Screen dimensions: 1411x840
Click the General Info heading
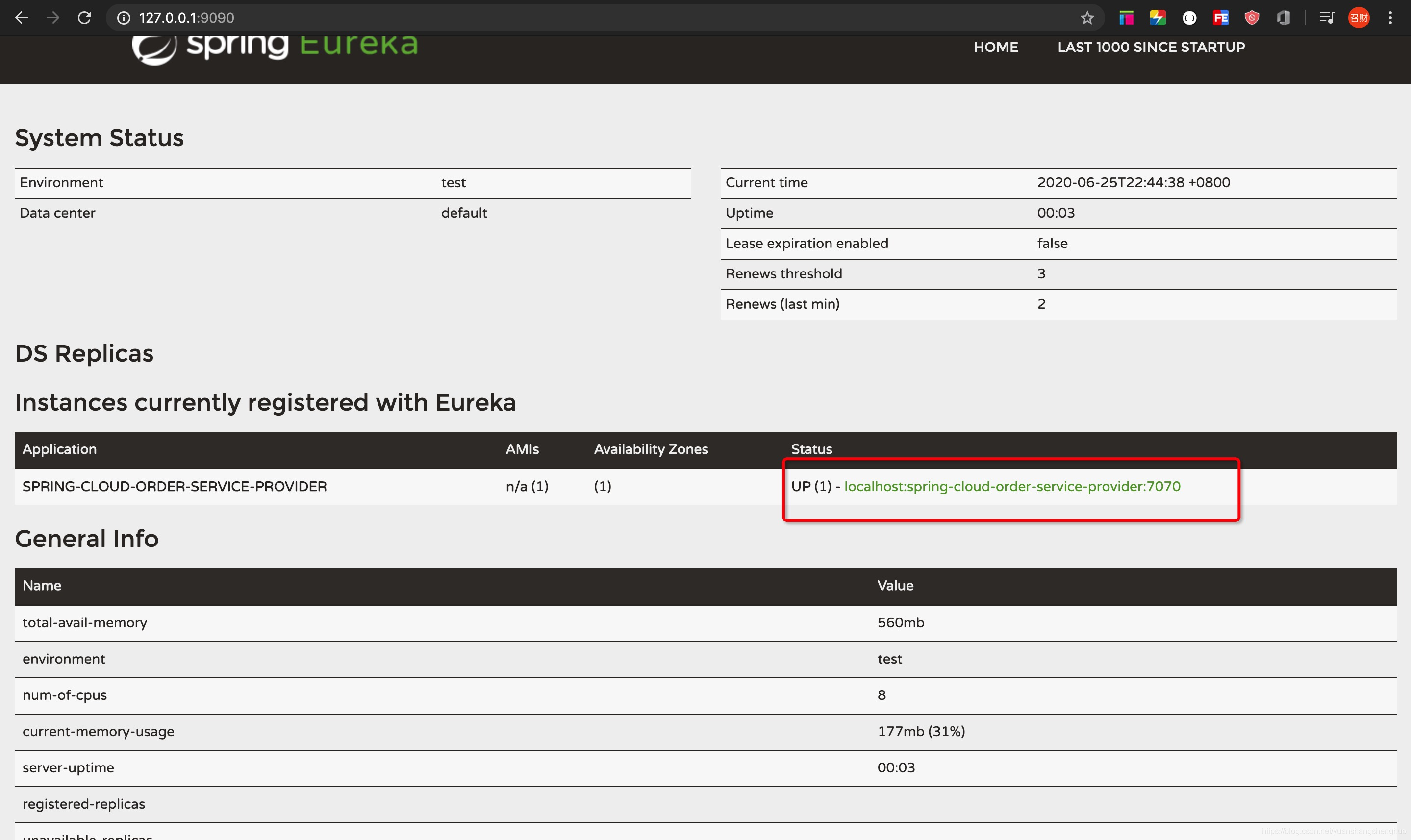(87, 538)
